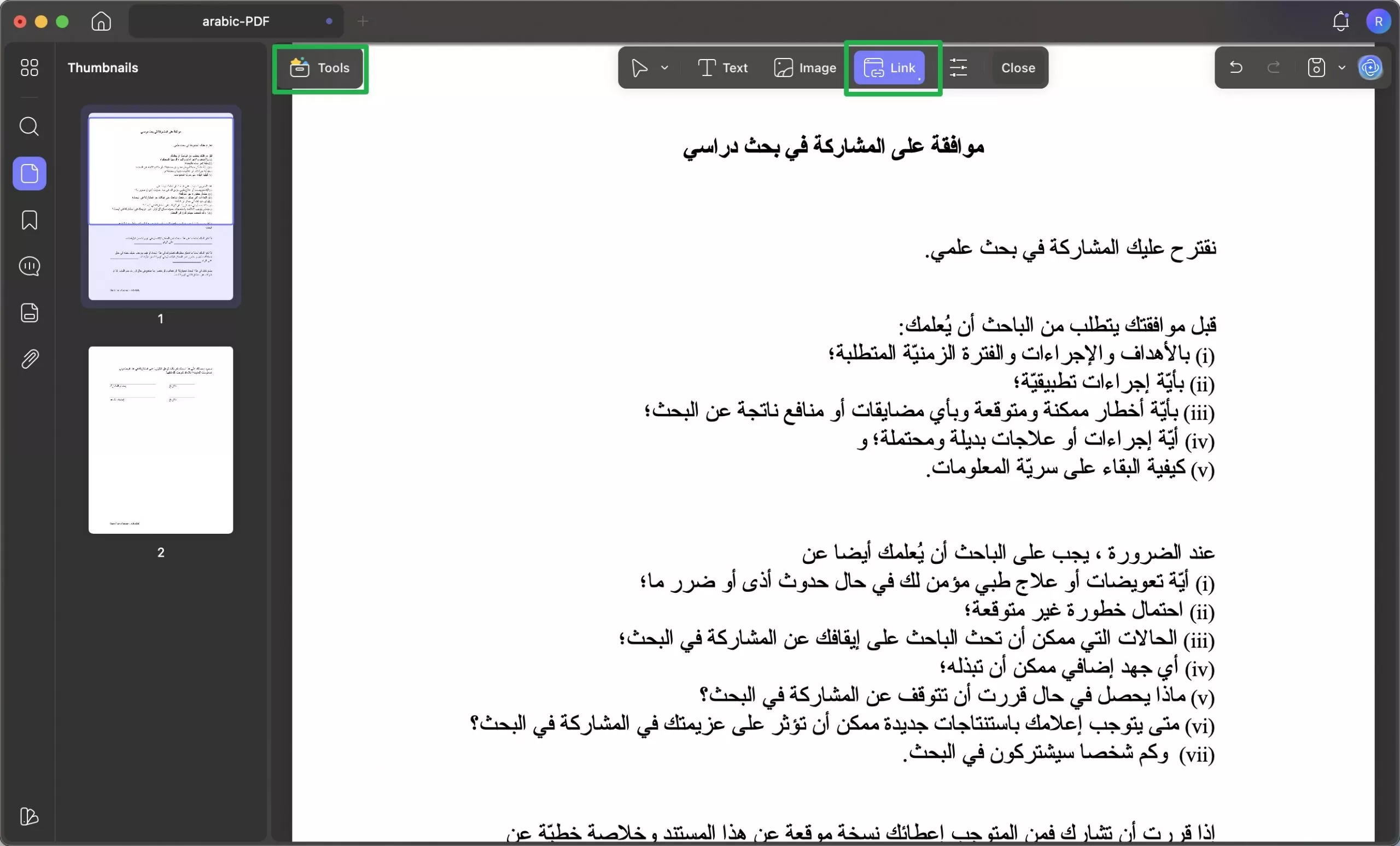Viewport: 1400px width, 846px height.
Task: Select the Text editing tool
Action: coord(723,68)
